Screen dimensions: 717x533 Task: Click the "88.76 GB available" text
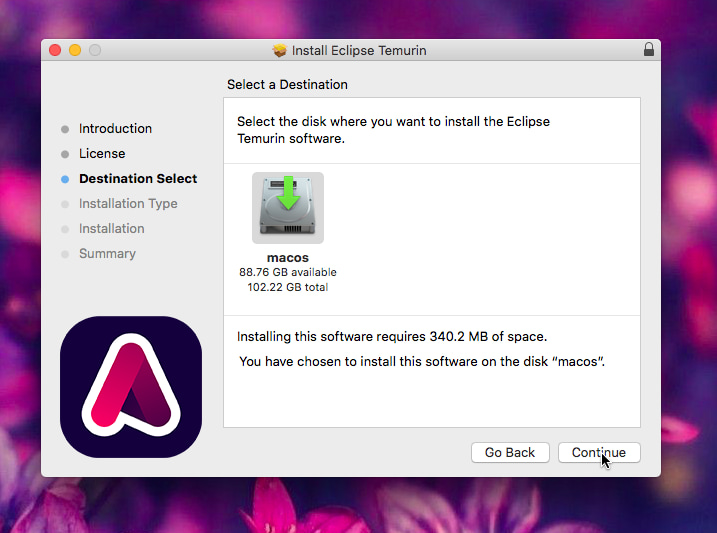point(288,272)
